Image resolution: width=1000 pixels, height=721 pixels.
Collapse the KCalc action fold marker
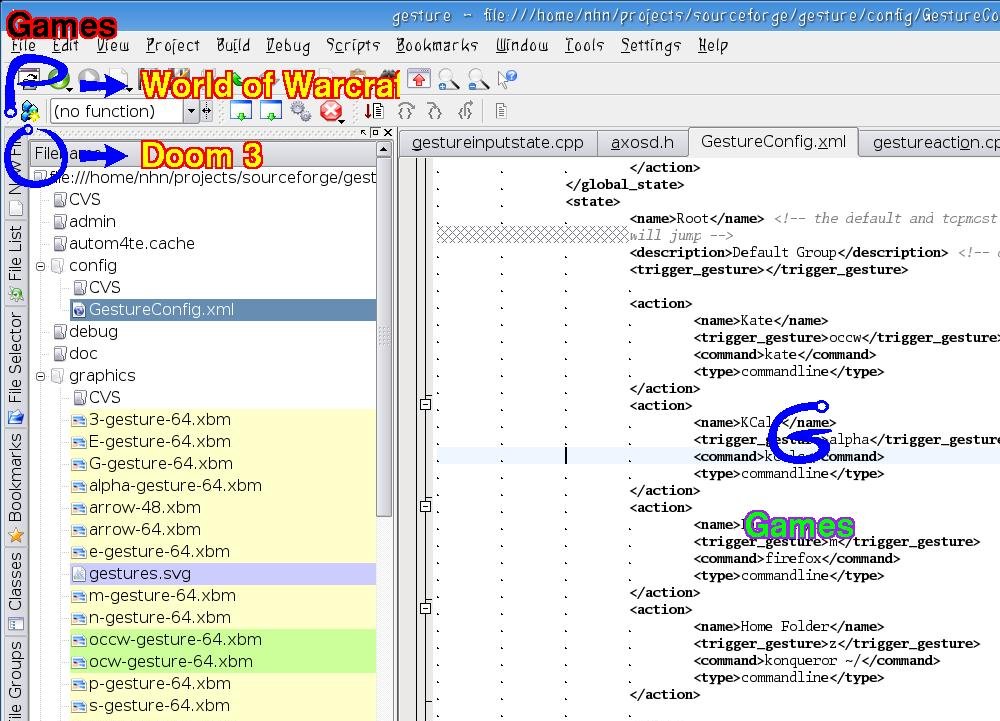(425, 404)
